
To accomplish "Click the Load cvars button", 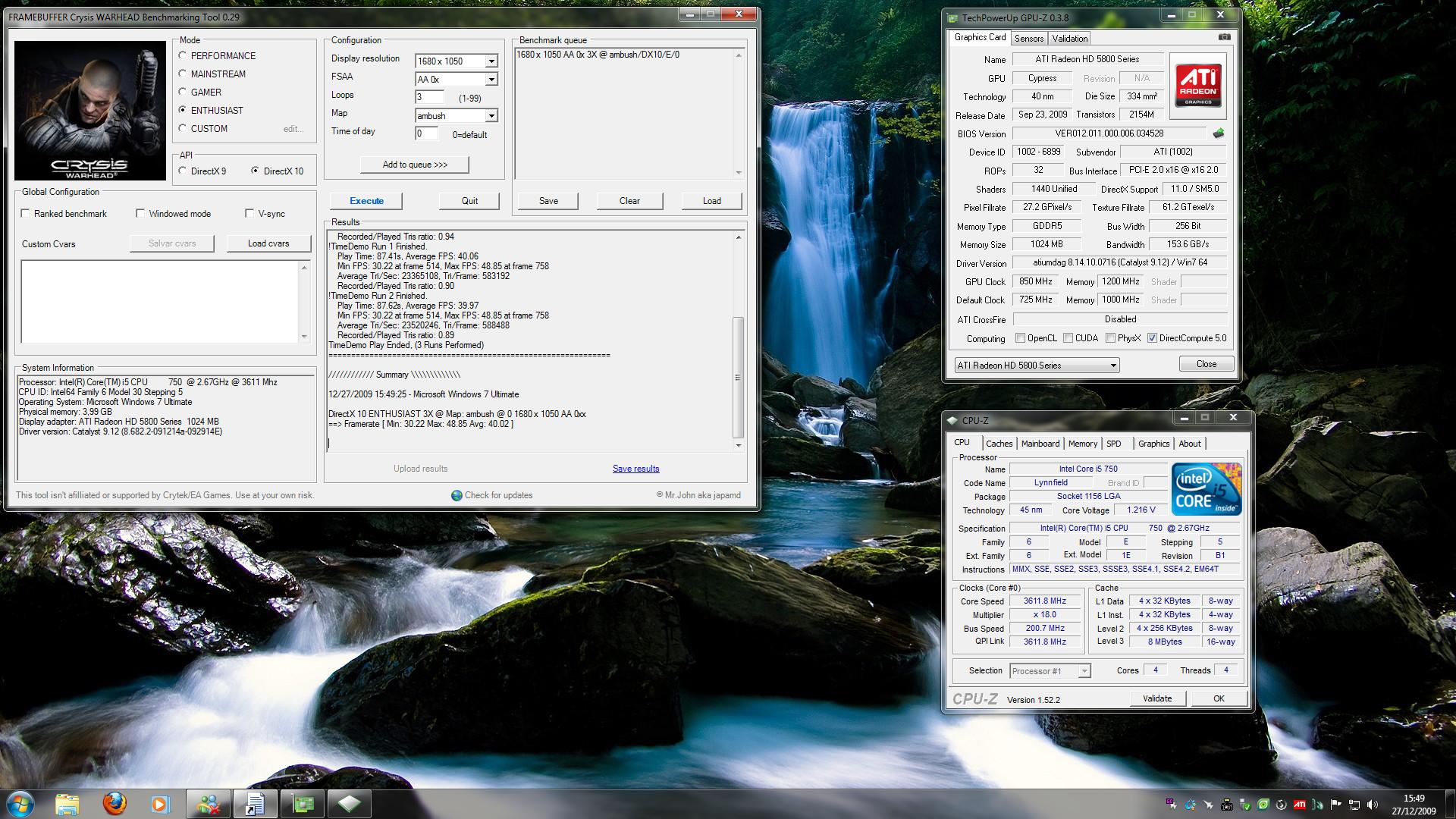I will [268, 243].
